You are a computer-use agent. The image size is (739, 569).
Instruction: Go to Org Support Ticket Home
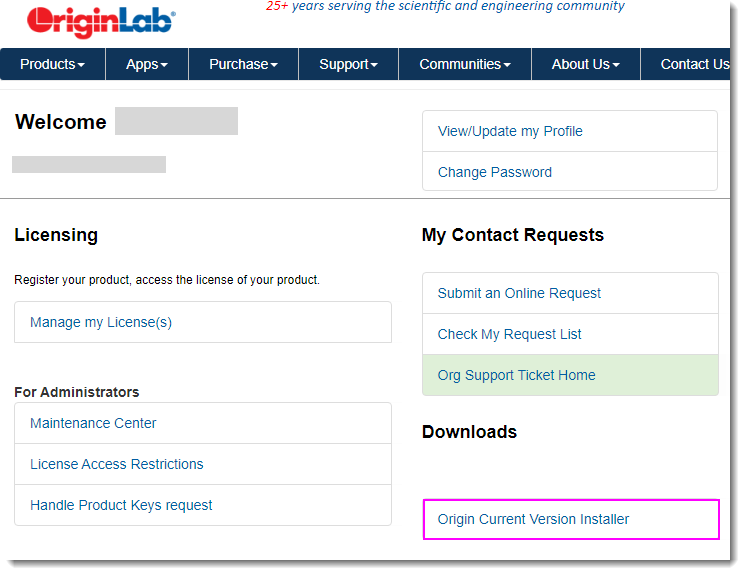(570, 375)
